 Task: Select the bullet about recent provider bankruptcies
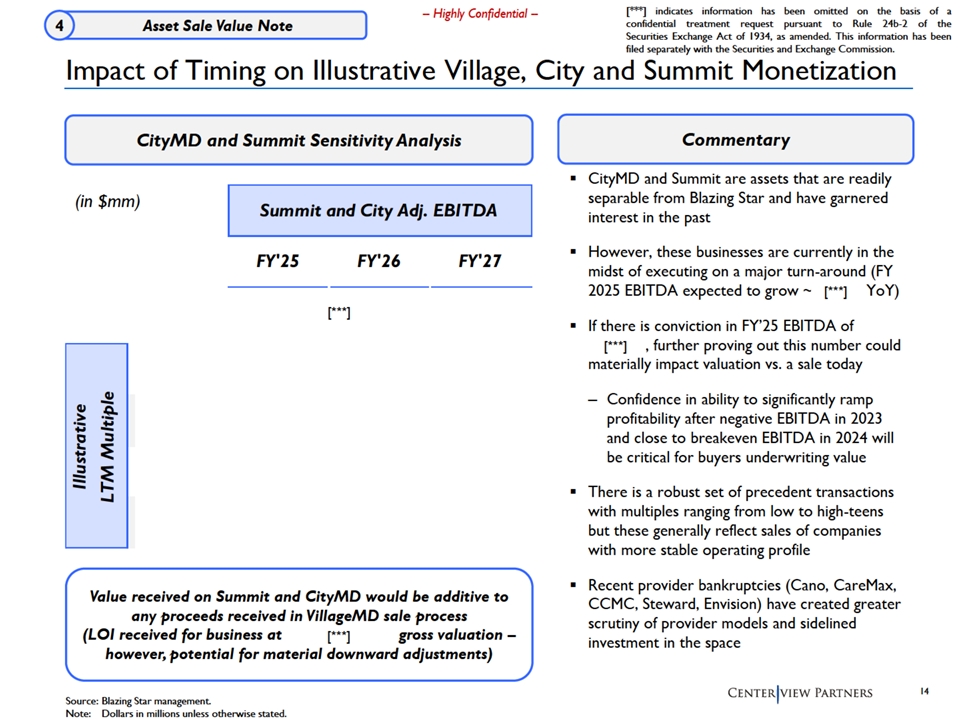744,614
